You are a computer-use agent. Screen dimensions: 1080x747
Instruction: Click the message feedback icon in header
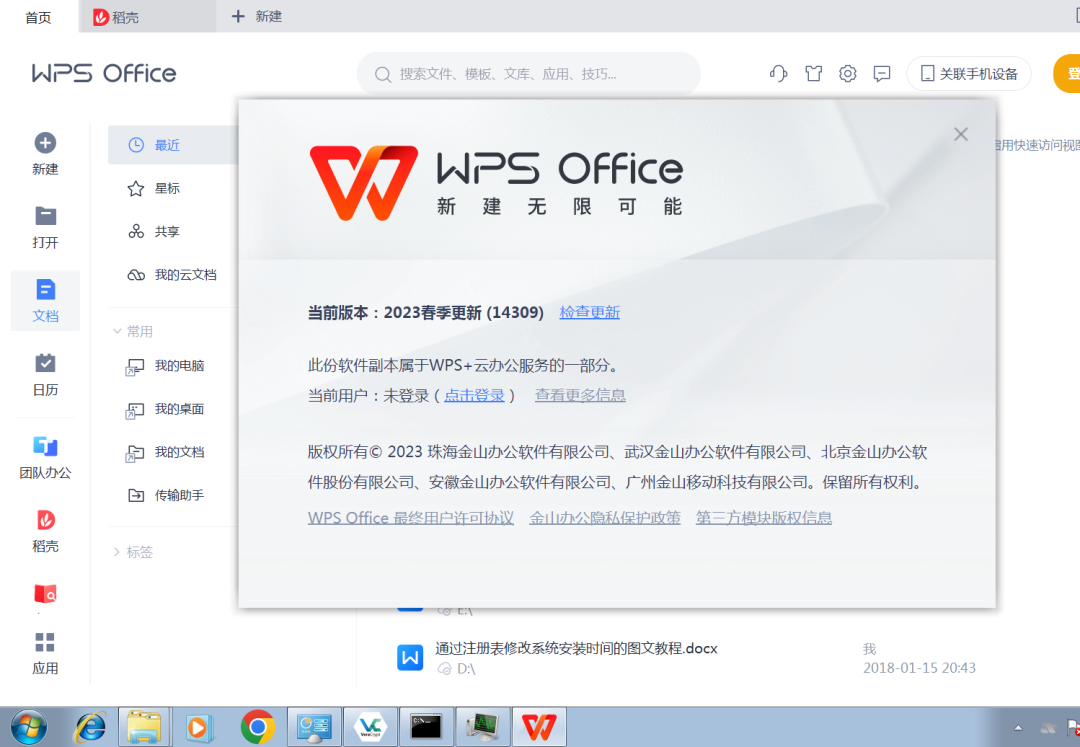coord(882,73)
